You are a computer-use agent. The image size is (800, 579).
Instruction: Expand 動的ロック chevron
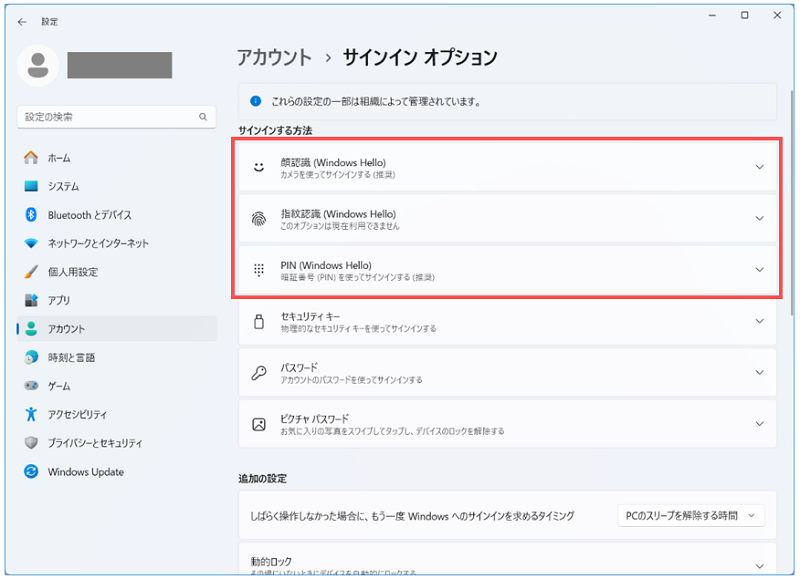[x=760, y=566]
